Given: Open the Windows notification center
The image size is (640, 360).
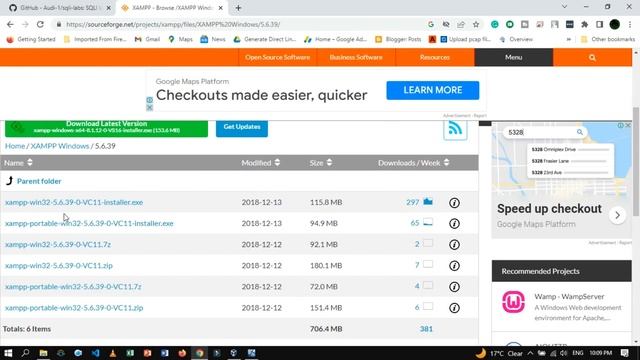Looking at the screenshot, I should click(624, 353).
